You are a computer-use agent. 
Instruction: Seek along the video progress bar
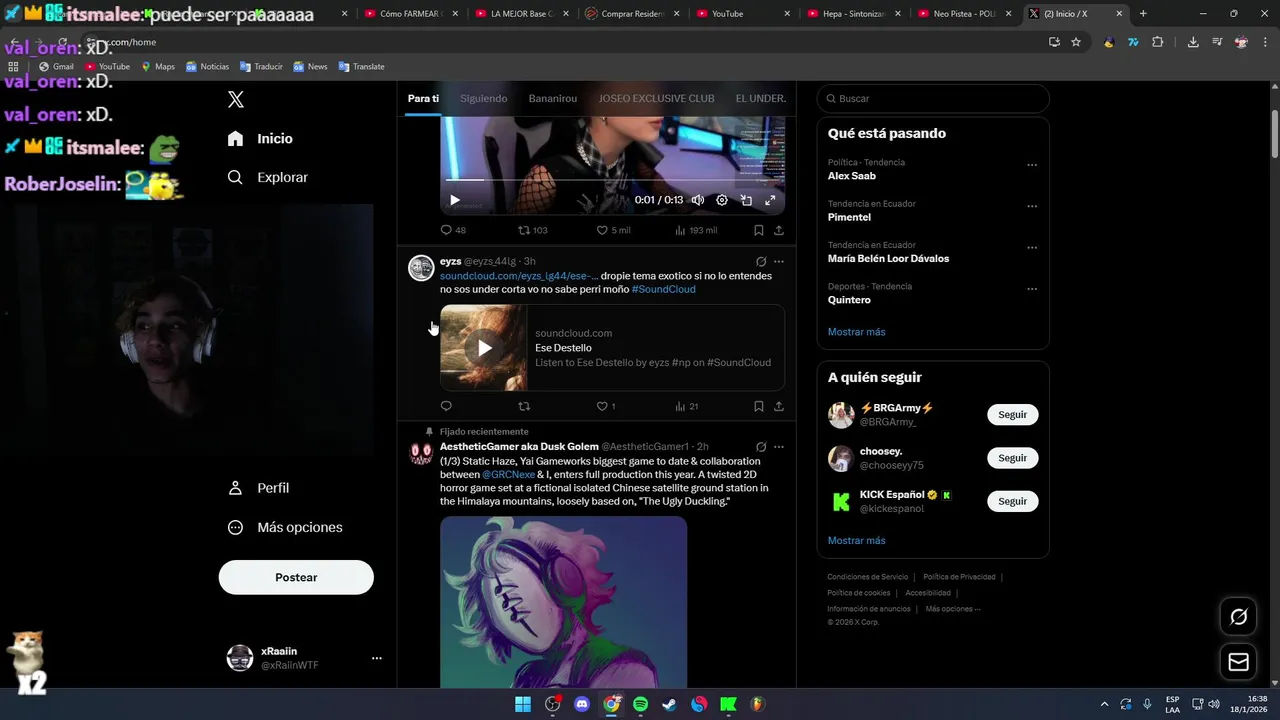(x=612, y=180)
